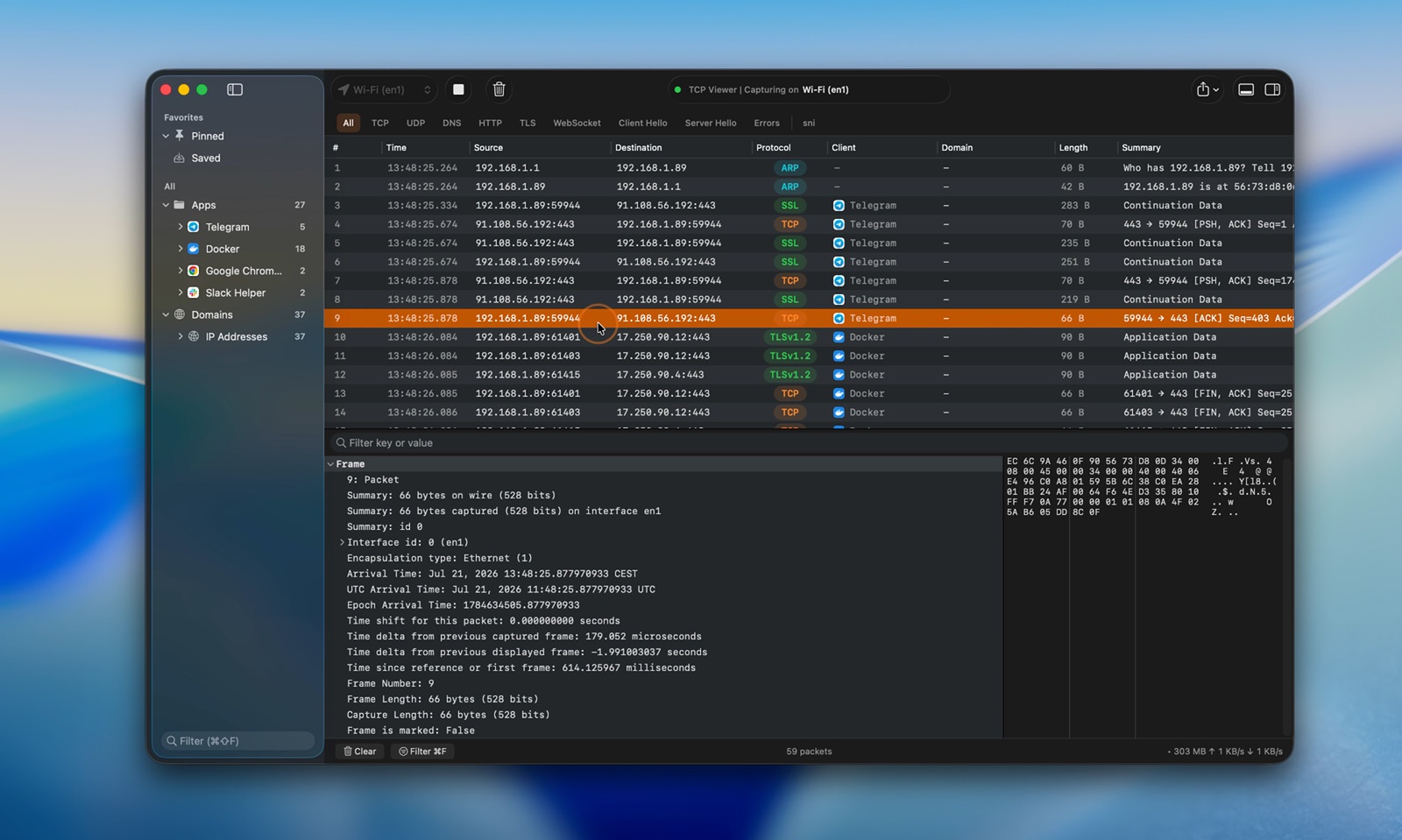Open the share menu
The height and width of the screenshot is (840, 1402).
click(x=1207, y=89)
